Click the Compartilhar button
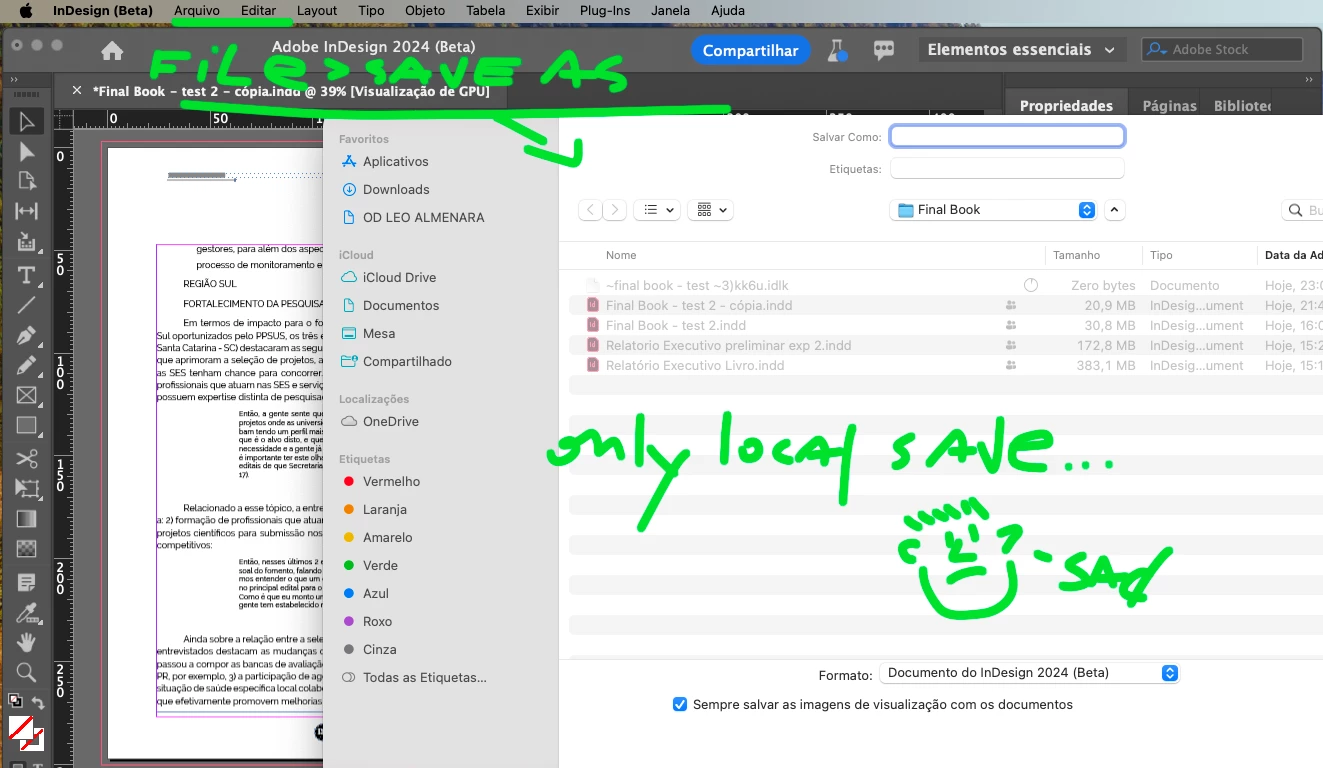Screen dimensions: 1323x768 750,50
